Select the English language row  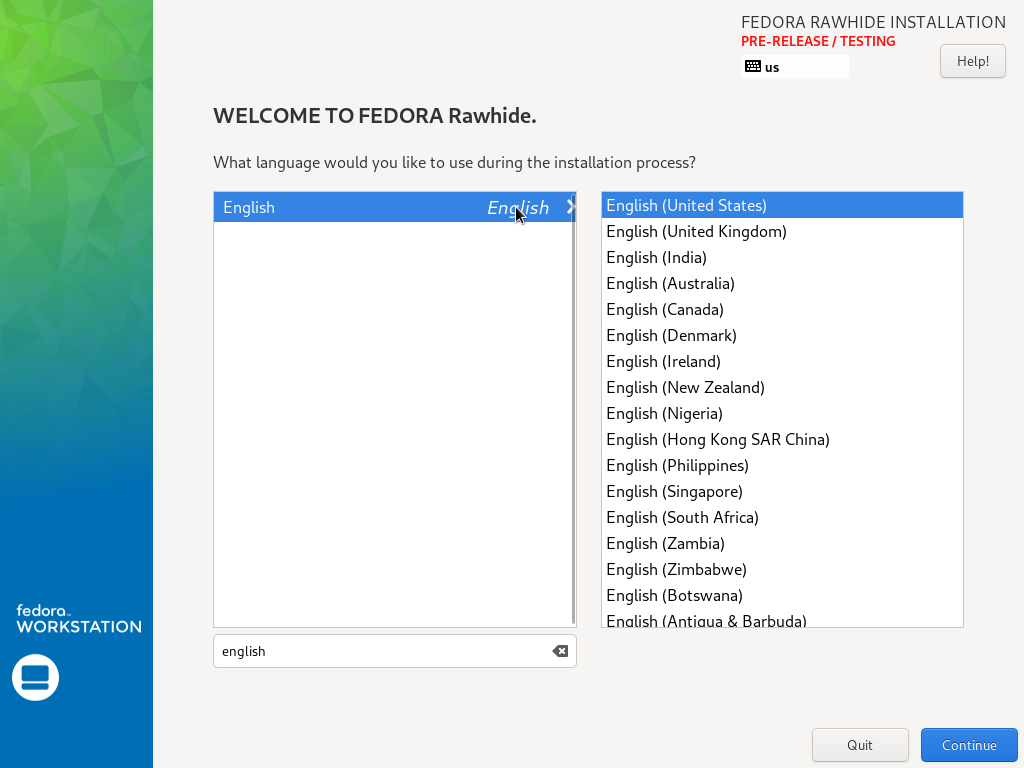[x=394, y=207]
